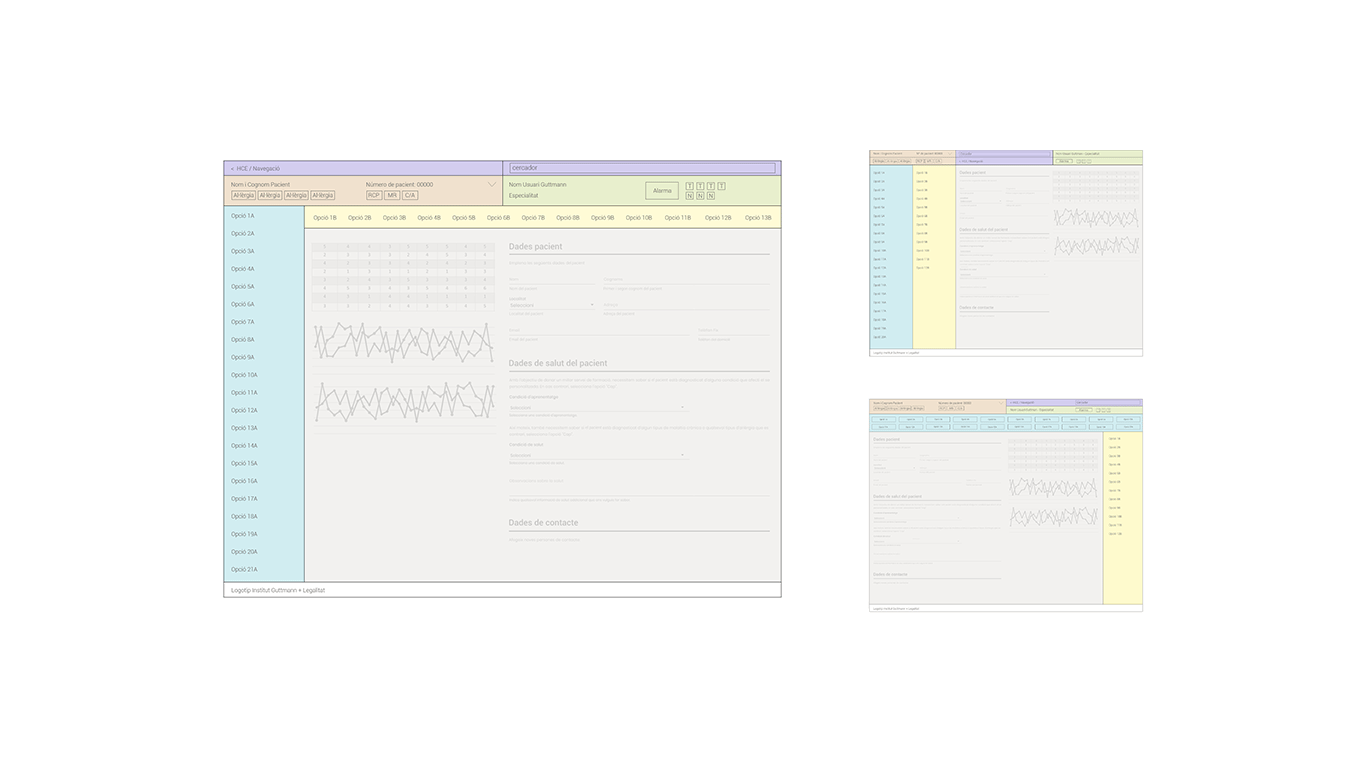Image resolution: width=1351 pixels, height=760 pixels.
Task: Select small wireframe with right-side yellow options column
Action: [x=1006, y=505]
